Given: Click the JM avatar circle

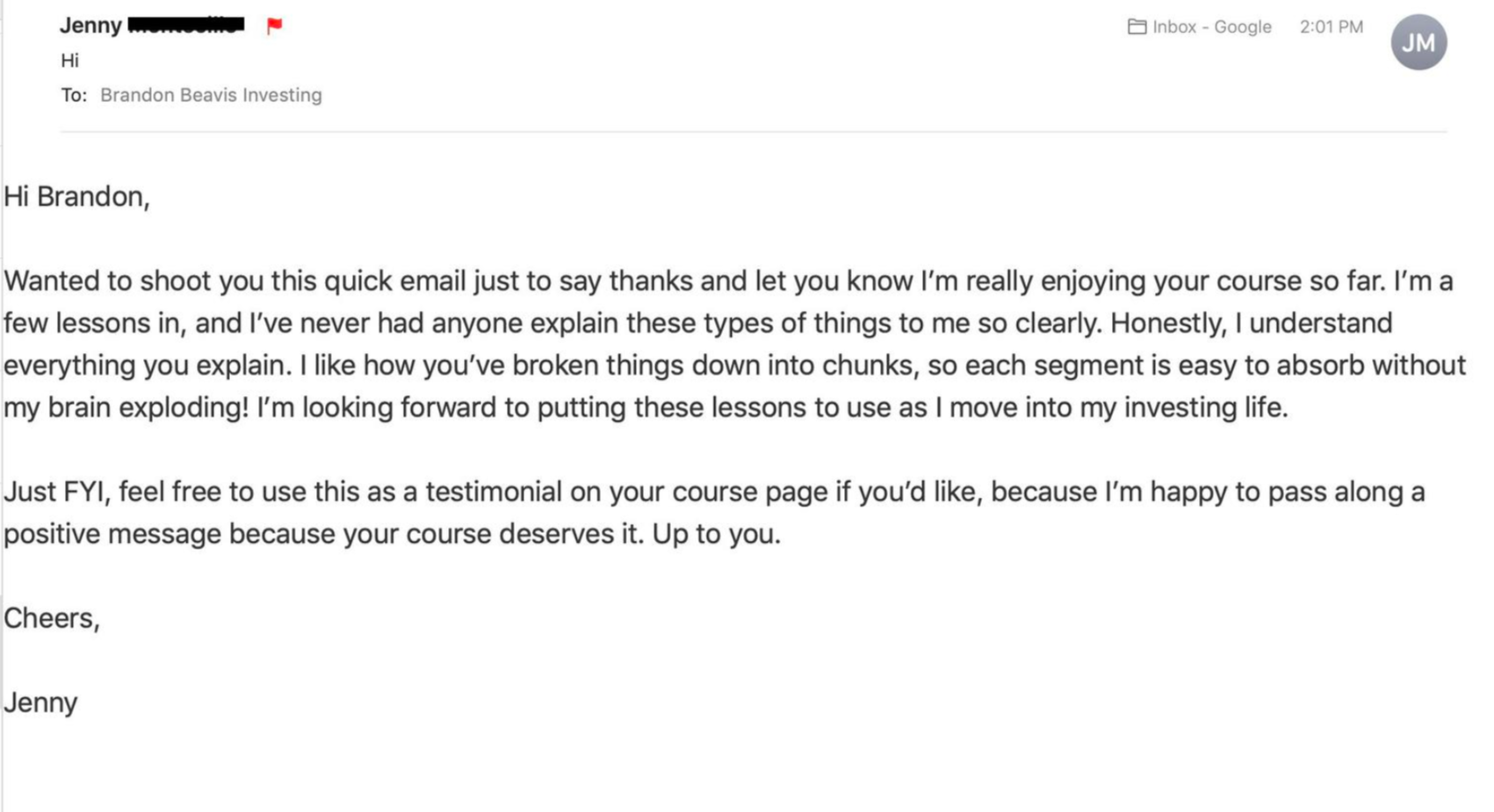Looking at the screenshot, I should click(x=1418, y=42).
